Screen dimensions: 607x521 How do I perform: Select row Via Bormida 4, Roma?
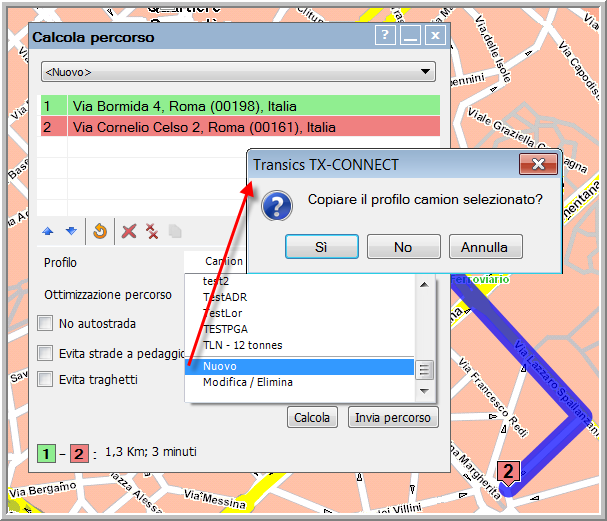pos(240,106)
